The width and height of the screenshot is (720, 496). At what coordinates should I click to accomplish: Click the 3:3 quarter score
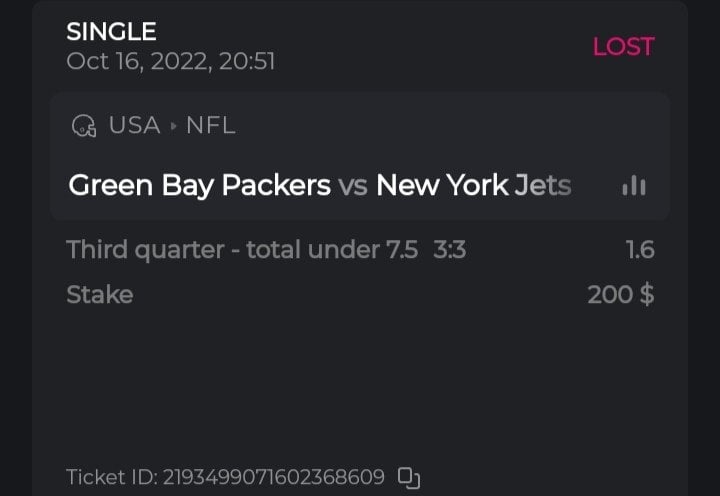[450, 249]
